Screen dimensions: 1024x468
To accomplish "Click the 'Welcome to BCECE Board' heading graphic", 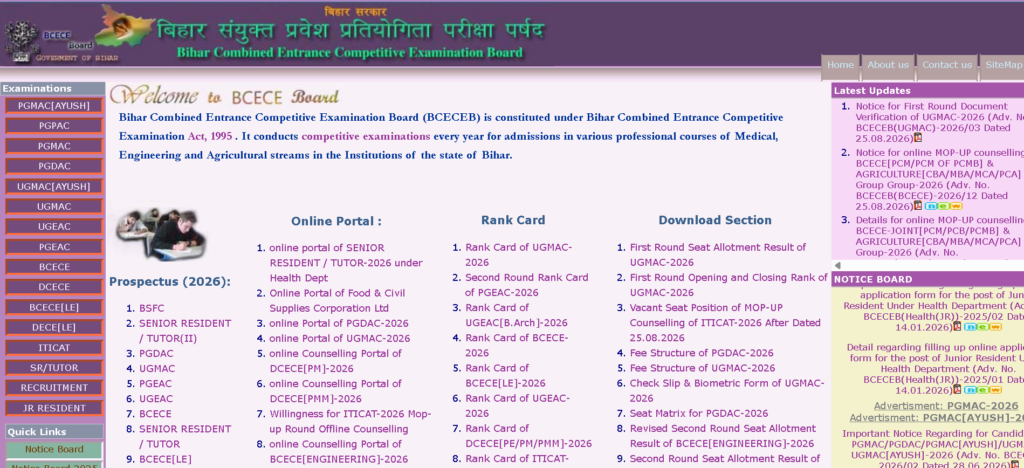I will [224, 96].
